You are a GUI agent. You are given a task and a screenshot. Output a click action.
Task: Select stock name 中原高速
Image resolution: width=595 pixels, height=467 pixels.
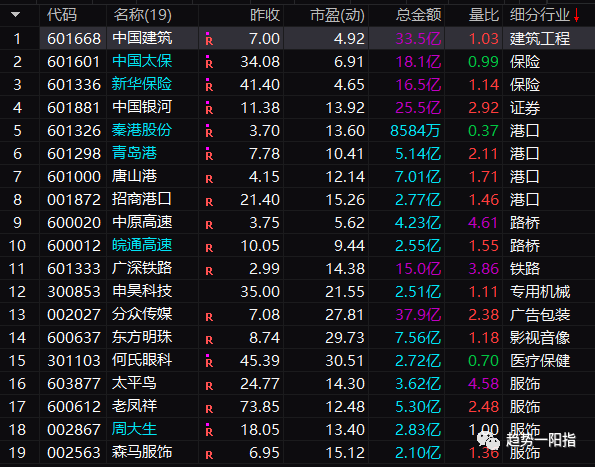(x=142, y=222)
